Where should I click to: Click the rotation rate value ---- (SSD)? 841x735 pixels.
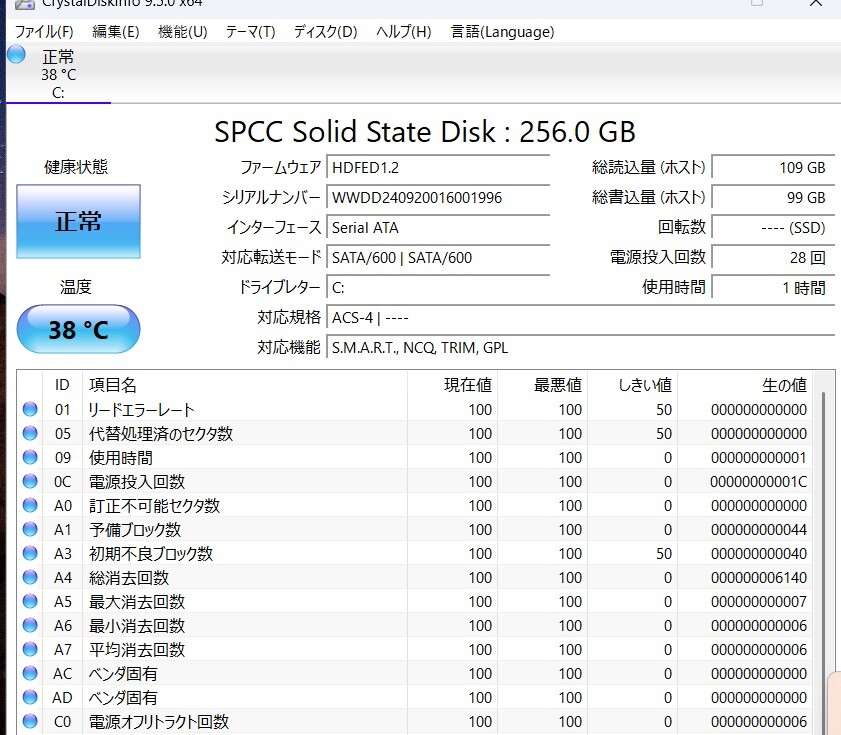point(773,227)
